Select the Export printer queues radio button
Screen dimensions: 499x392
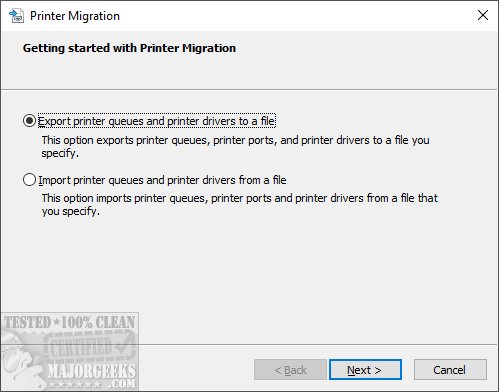pyautogui.click(x=29, y=121)
